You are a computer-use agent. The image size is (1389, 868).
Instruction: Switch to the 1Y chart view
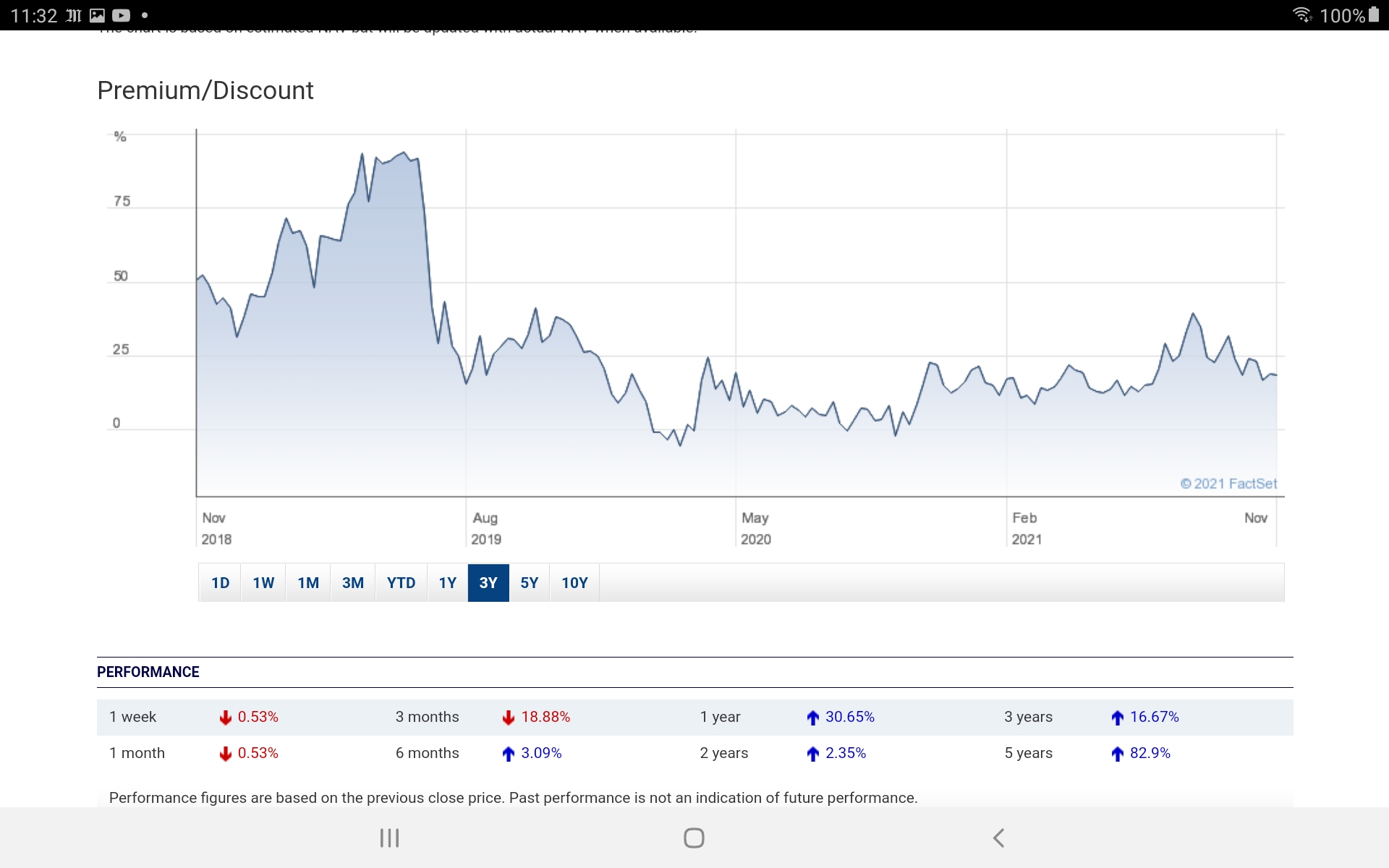[448, 583]
